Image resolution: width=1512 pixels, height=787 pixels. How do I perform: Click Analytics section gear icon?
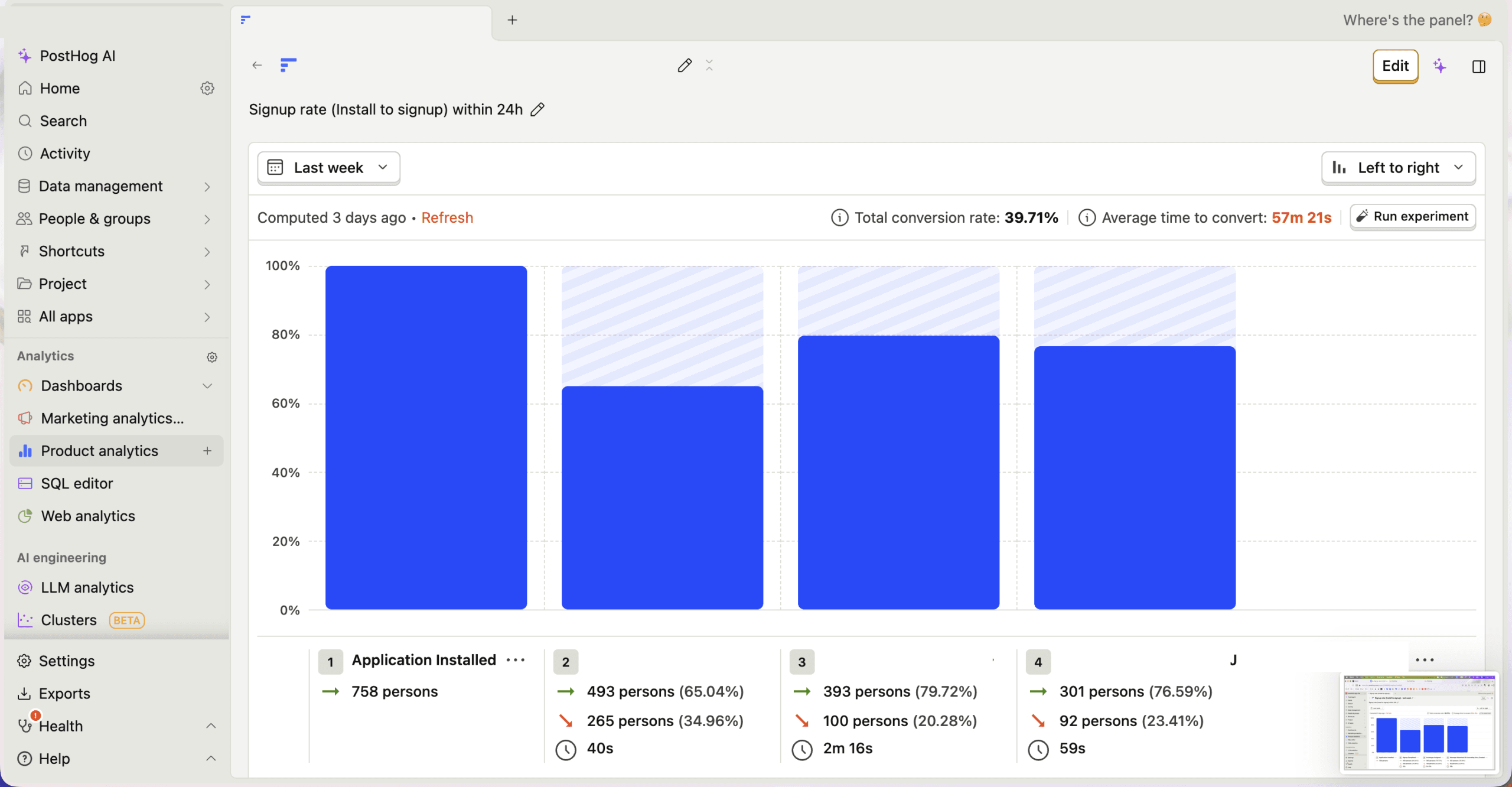tap(212, 357)
